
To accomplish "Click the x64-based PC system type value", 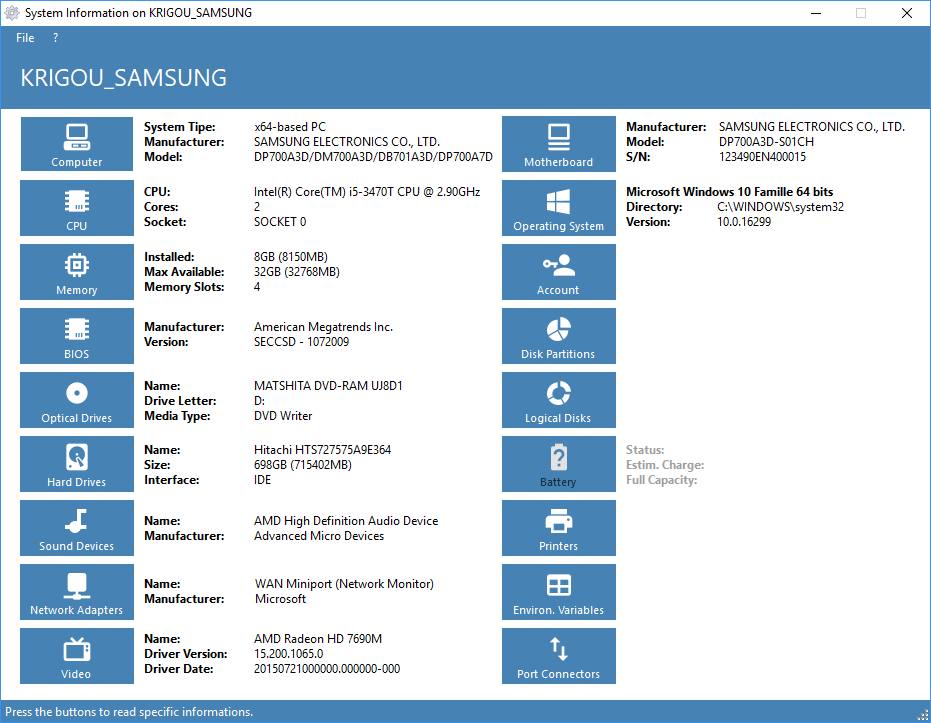I will pos(290,127).
